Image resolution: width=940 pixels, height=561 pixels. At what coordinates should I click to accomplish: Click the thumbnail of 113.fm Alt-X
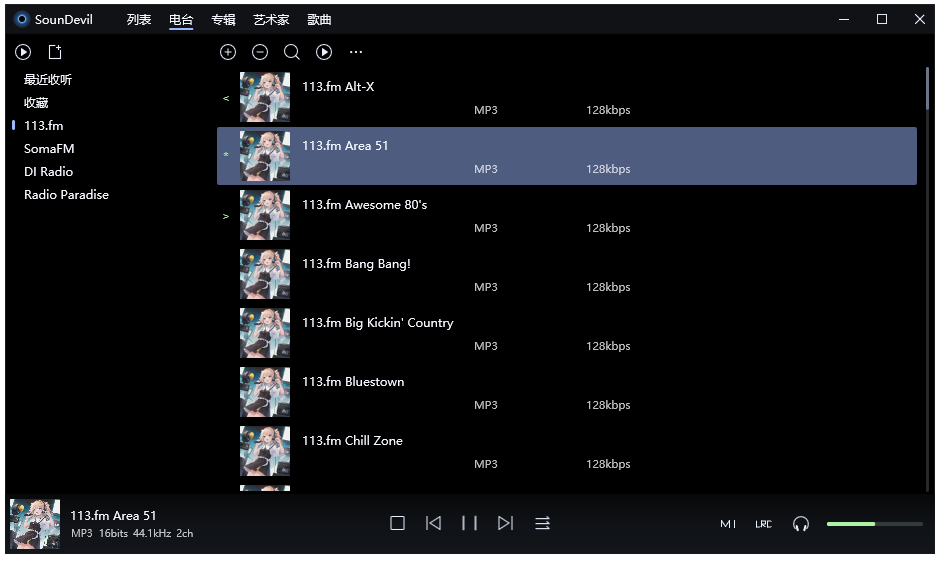pyautogui.click(x=265, y=97)
